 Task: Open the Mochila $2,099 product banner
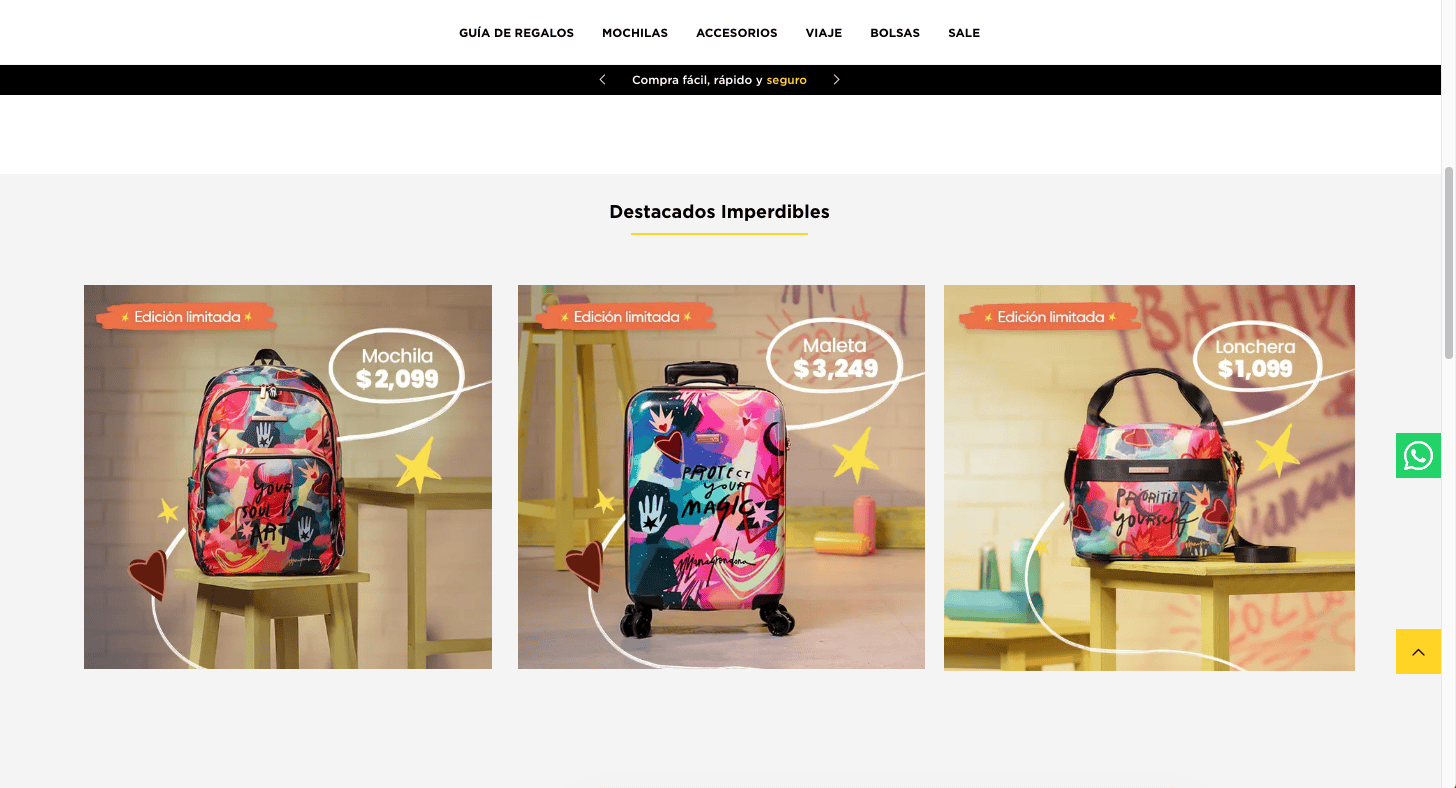(288, 477)
